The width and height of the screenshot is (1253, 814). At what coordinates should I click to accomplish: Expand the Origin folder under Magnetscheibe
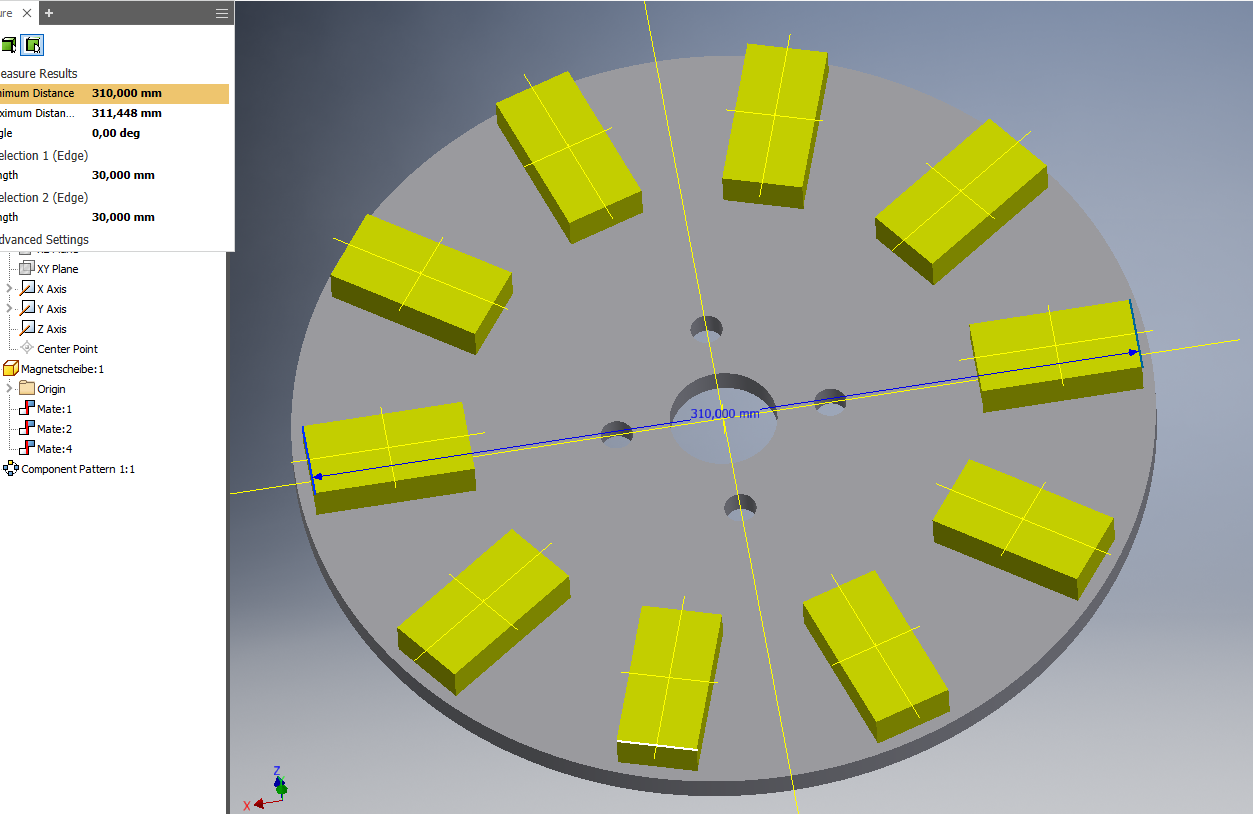click(x=10, y=389)
